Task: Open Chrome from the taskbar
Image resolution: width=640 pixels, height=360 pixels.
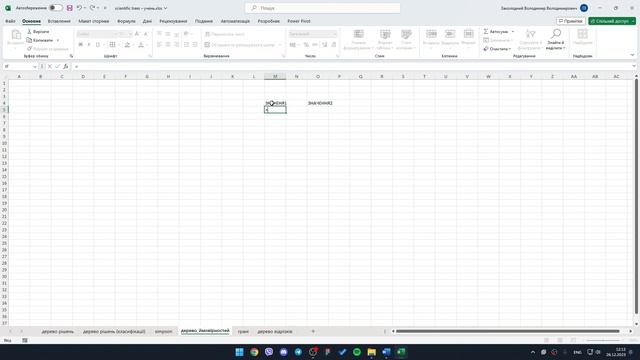Action: (x=254, y=352)
